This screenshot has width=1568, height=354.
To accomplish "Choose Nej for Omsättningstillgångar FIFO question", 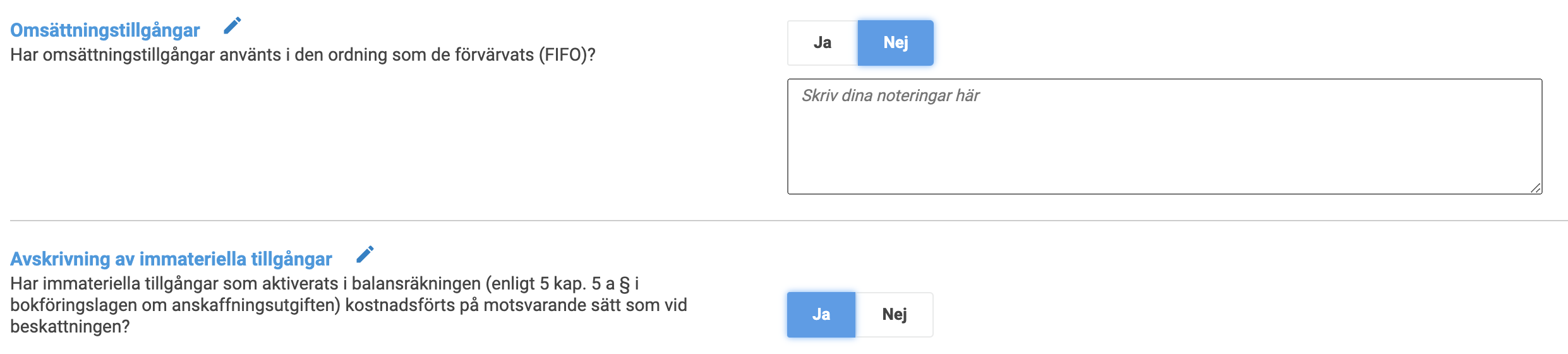I will 895,43.
